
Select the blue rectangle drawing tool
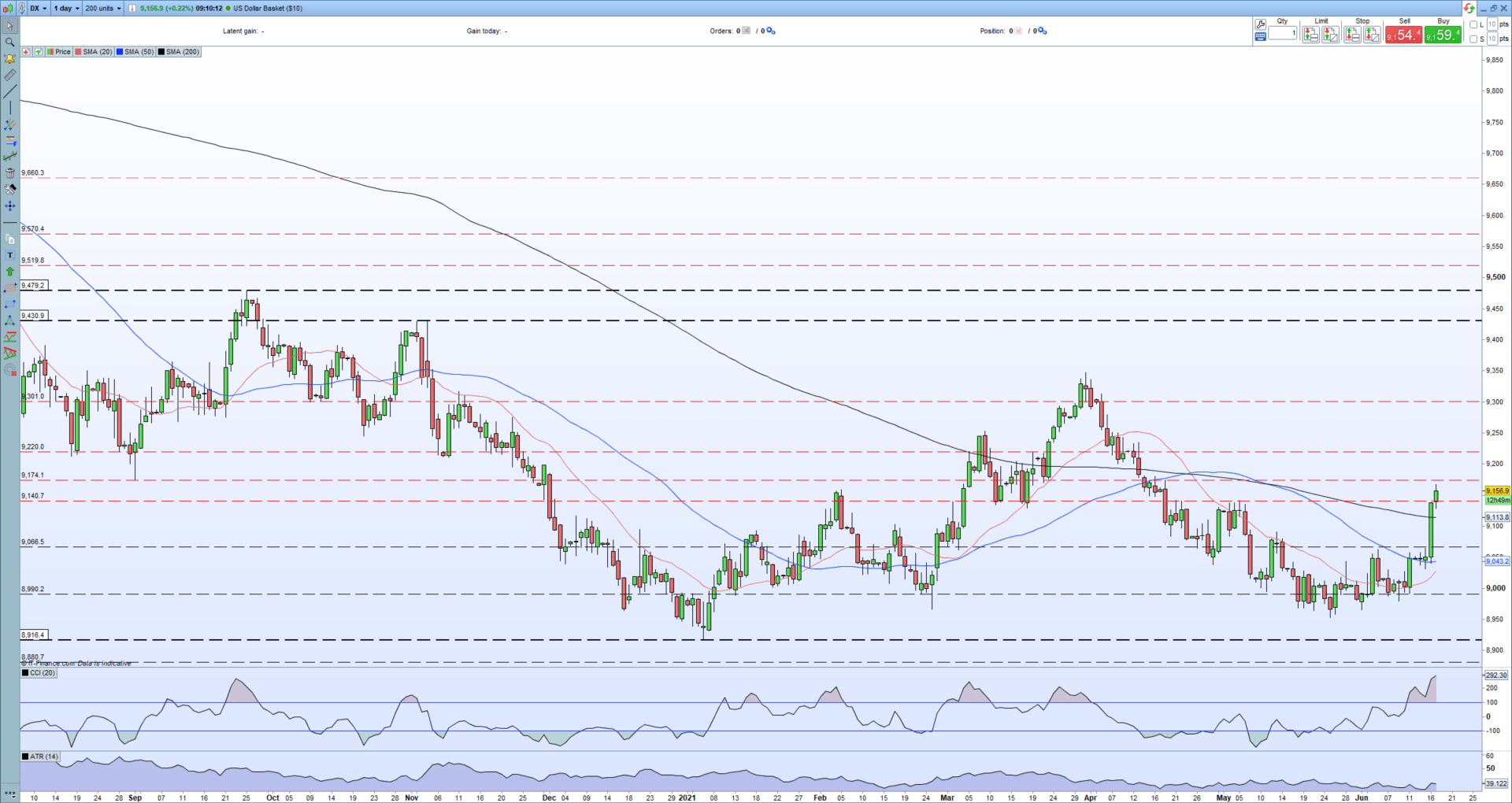pos(9,304)
